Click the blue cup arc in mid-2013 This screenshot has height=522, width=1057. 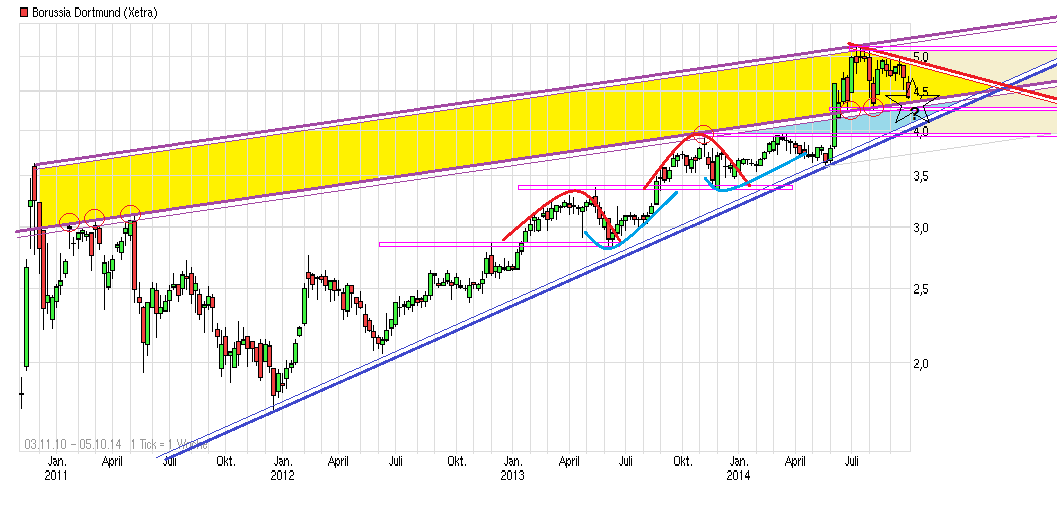604,242
